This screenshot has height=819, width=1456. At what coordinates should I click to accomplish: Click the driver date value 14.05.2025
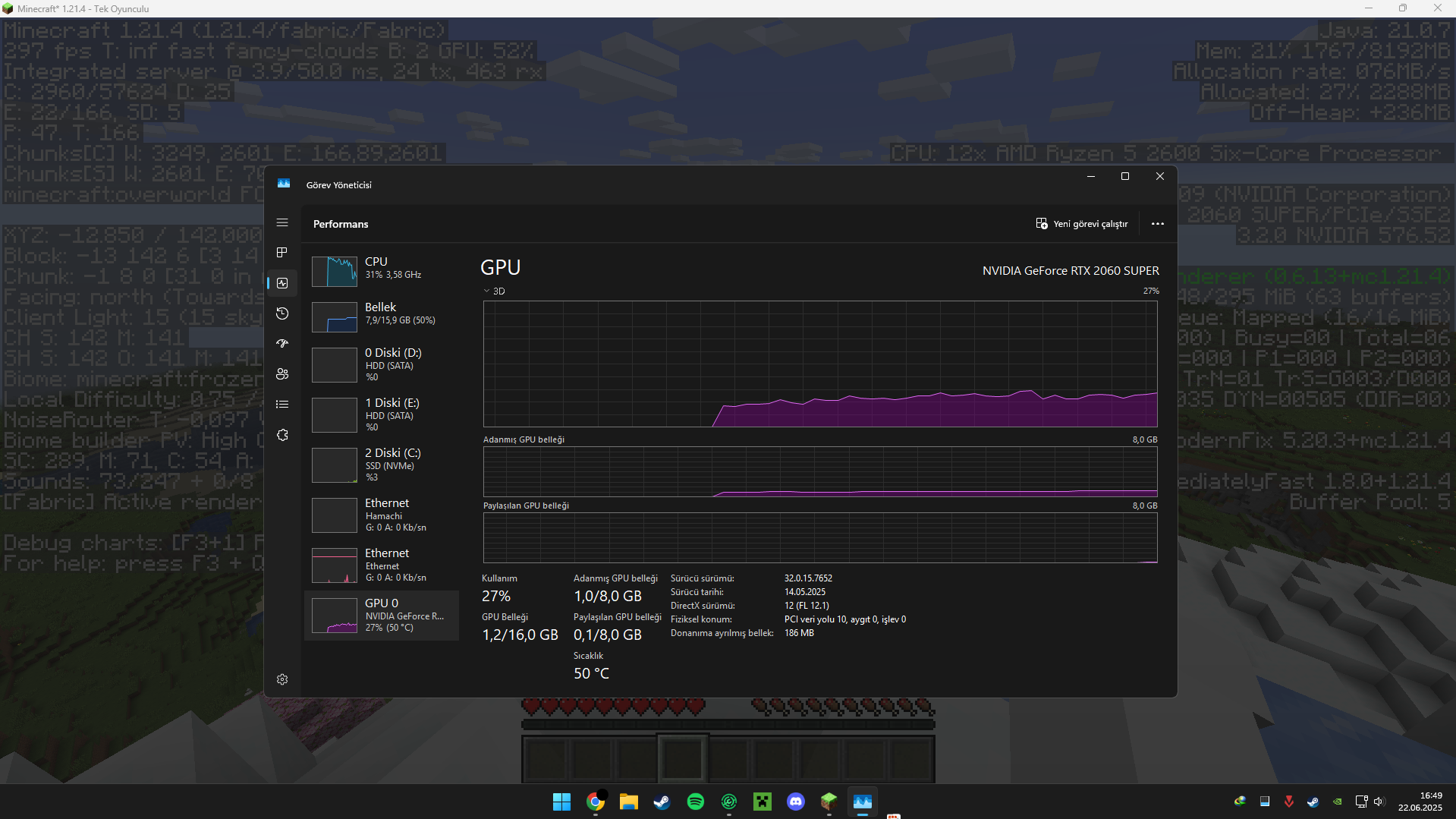click(805, 592)
